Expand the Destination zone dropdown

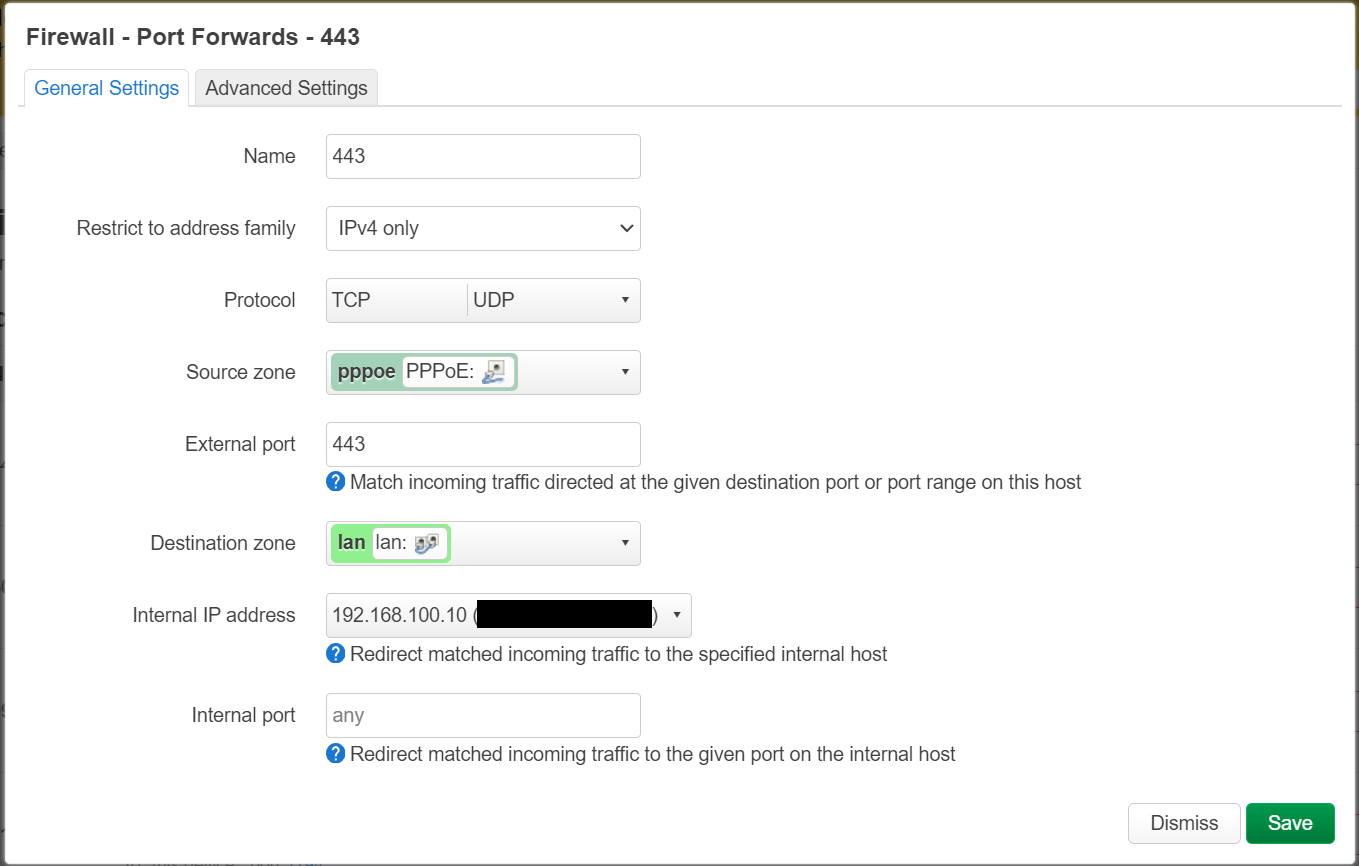[626, 543]
